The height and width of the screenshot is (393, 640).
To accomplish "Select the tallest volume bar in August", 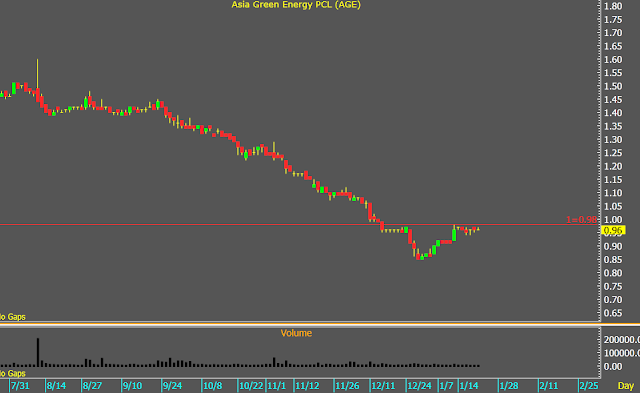I will click(x=38, y=352).
